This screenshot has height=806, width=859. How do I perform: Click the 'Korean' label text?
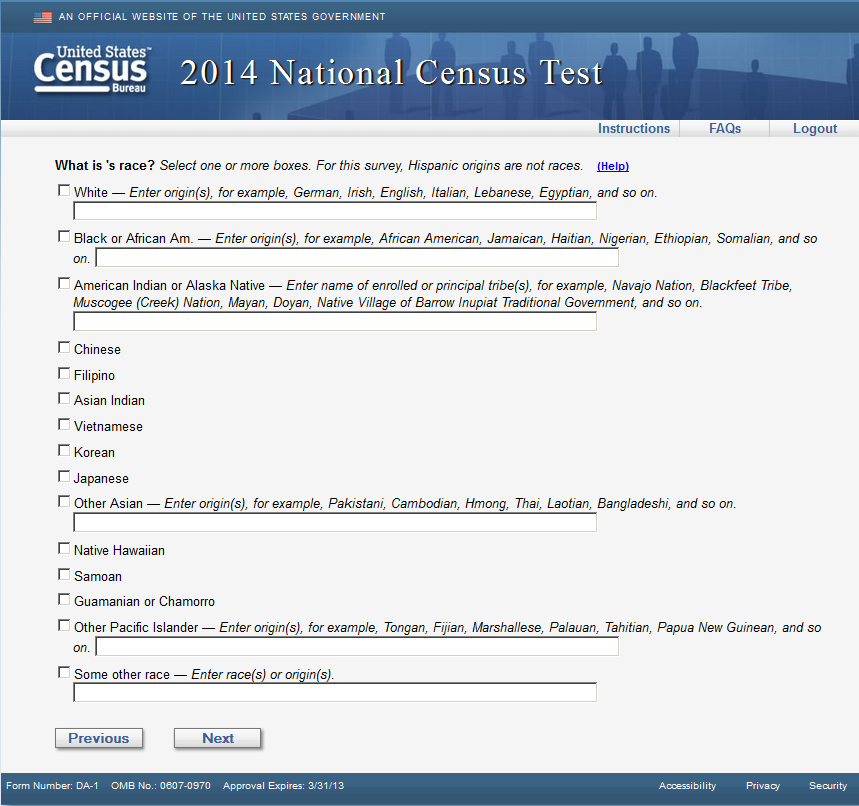coord(94,453)
